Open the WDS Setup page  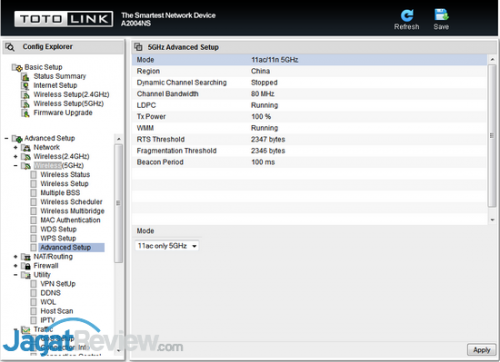58,229
